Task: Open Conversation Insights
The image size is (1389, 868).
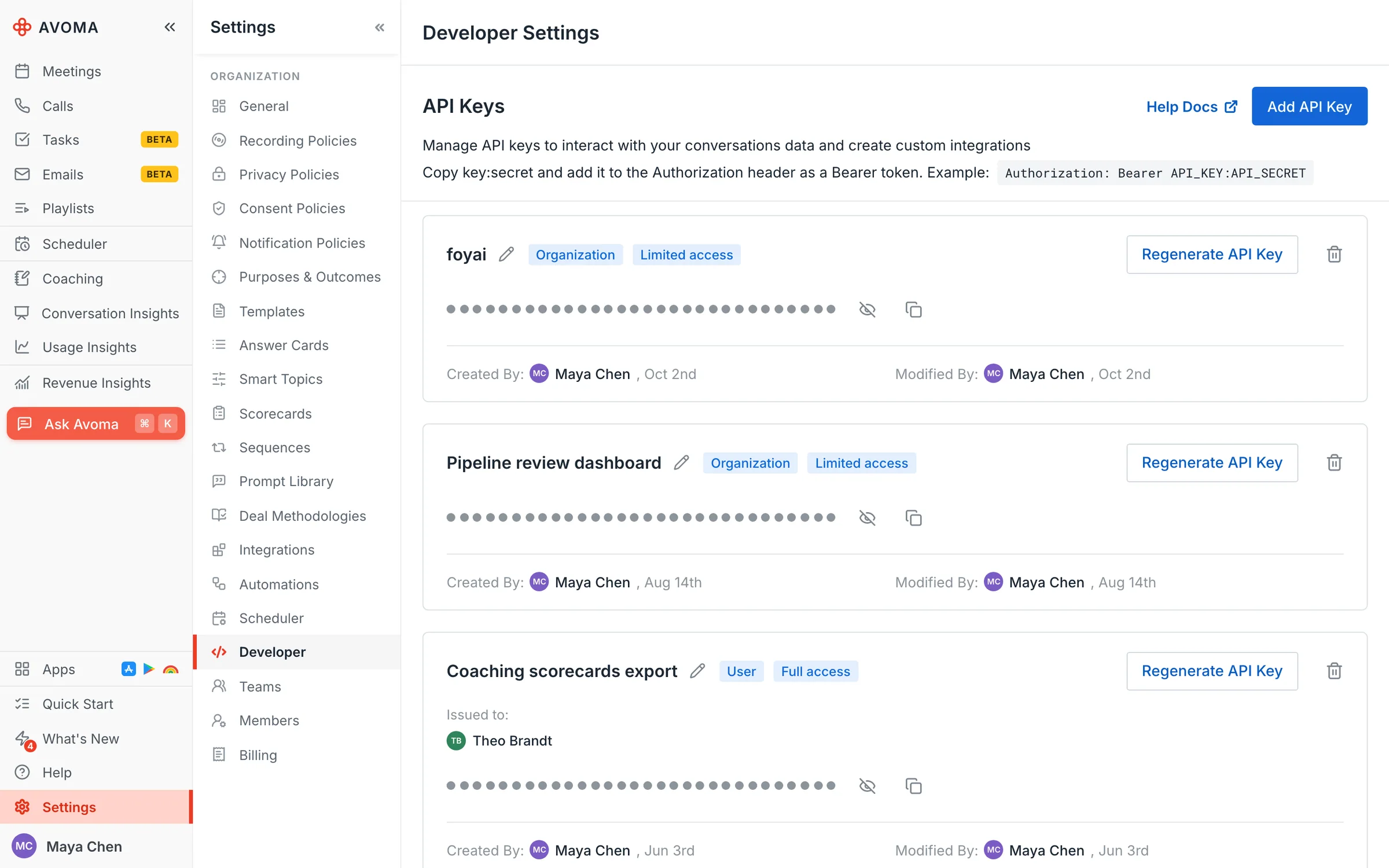Action: (x=96, y=313)
